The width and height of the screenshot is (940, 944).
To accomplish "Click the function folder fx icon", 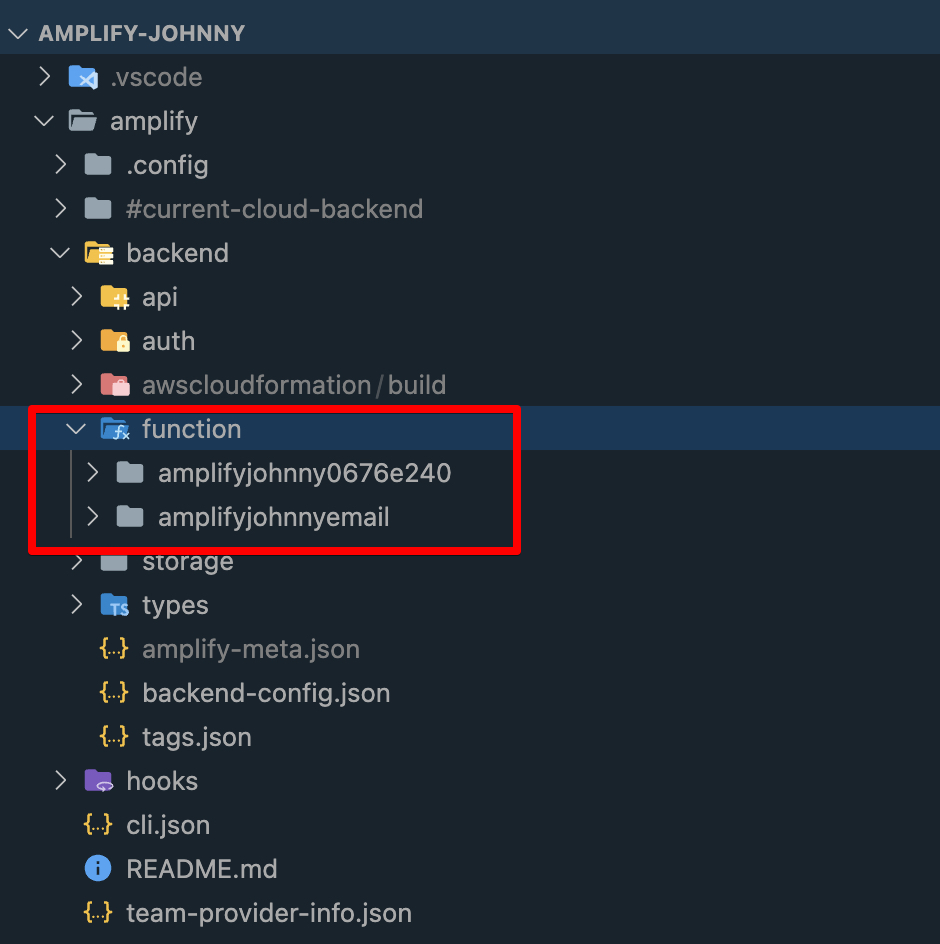I will point(114,430).
